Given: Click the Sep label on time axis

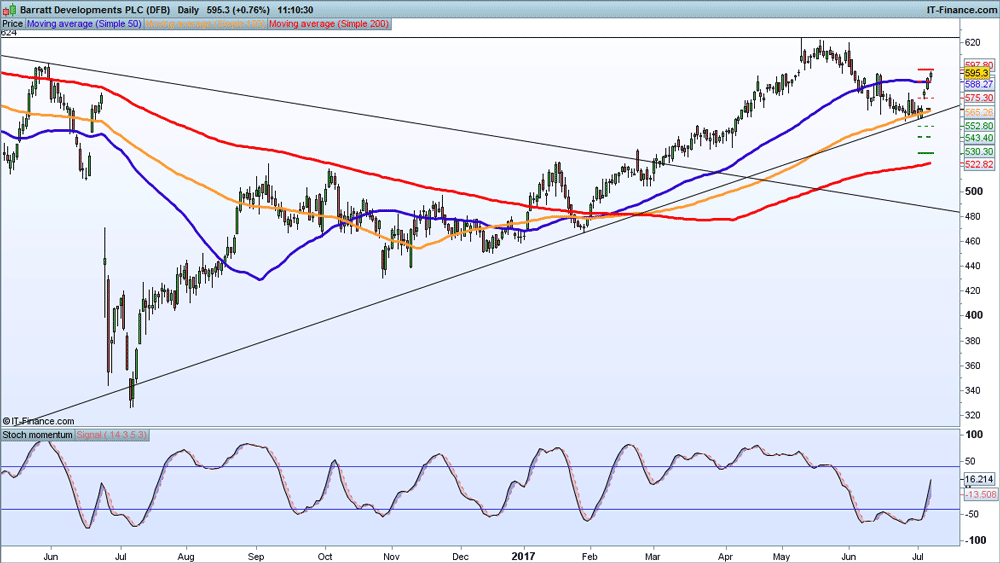Looking at the screenshot, I should (x=256, y=557).
